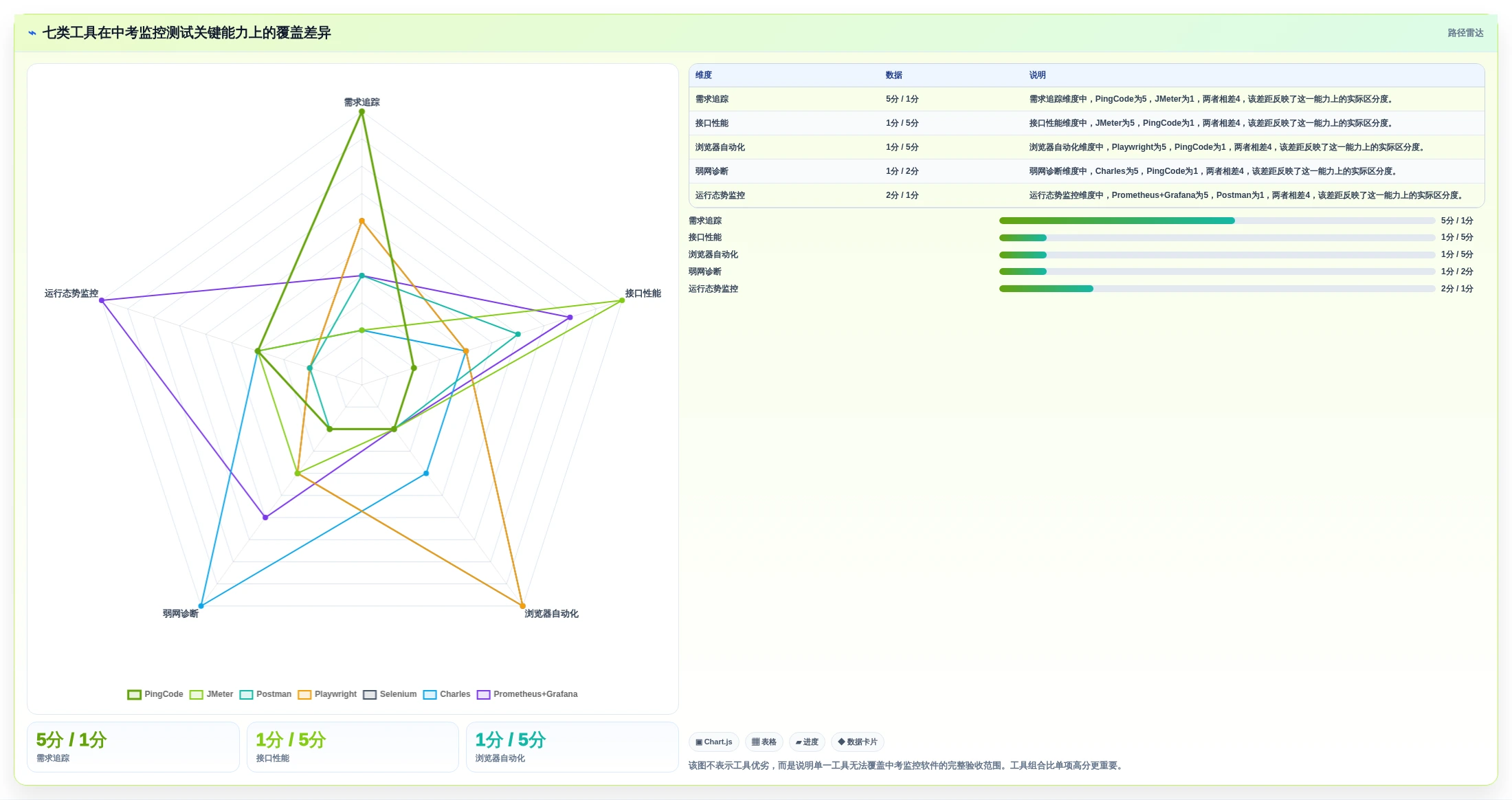The image size is (1512, 800).
Task: Click the 进度 tag chip
Action: 807,742
